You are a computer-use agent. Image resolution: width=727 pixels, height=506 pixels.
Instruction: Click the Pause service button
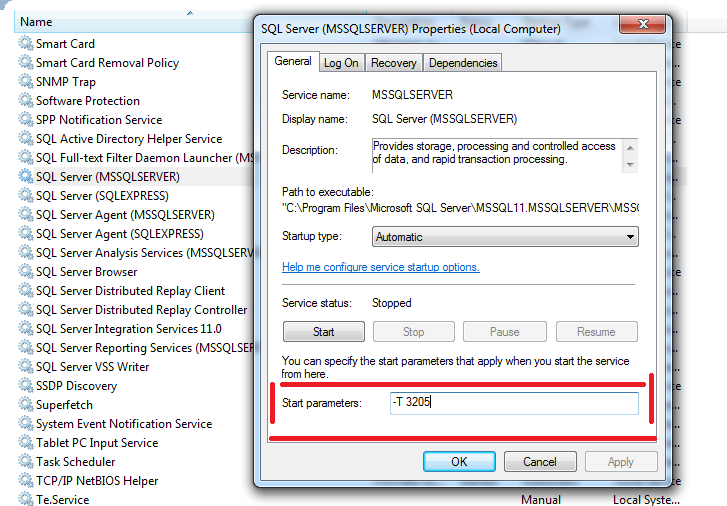504,332
